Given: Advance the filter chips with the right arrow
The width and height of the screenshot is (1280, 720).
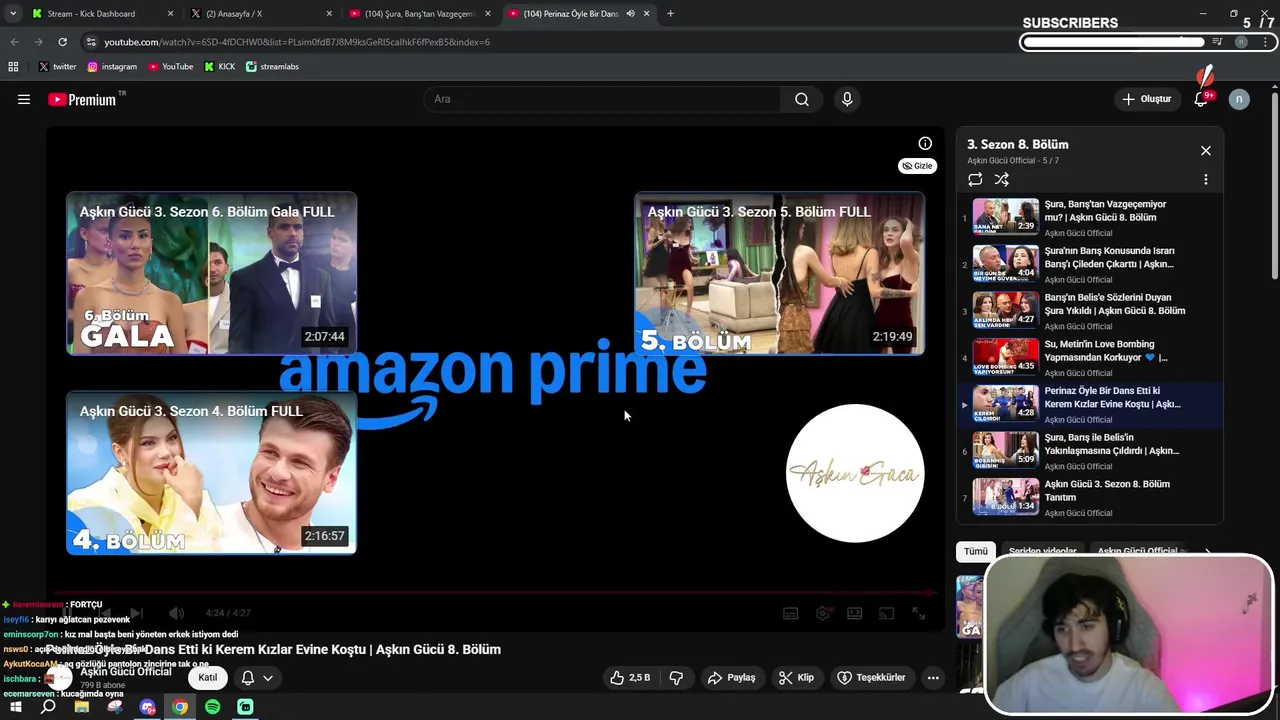Looking at the screenshot, I should click(x=1207, y=551).
